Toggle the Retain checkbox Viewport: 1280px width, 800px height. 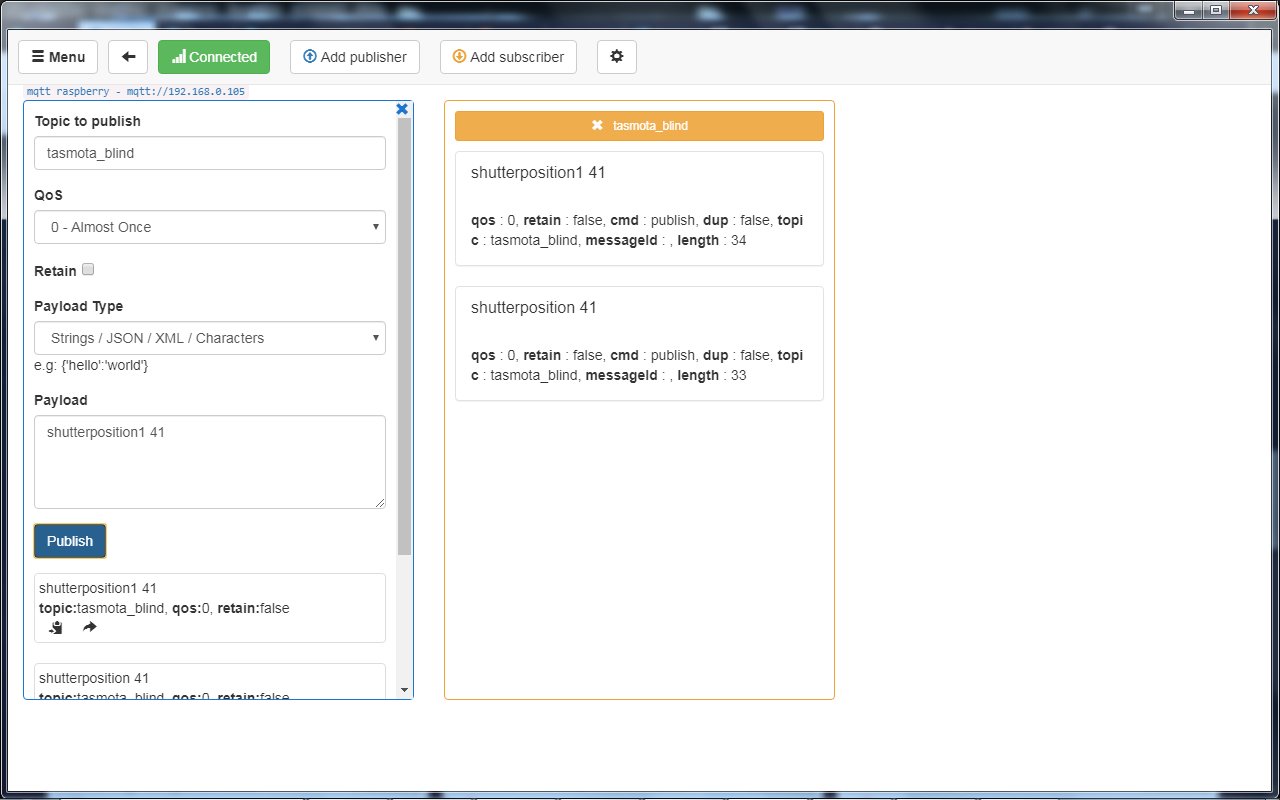88,270
